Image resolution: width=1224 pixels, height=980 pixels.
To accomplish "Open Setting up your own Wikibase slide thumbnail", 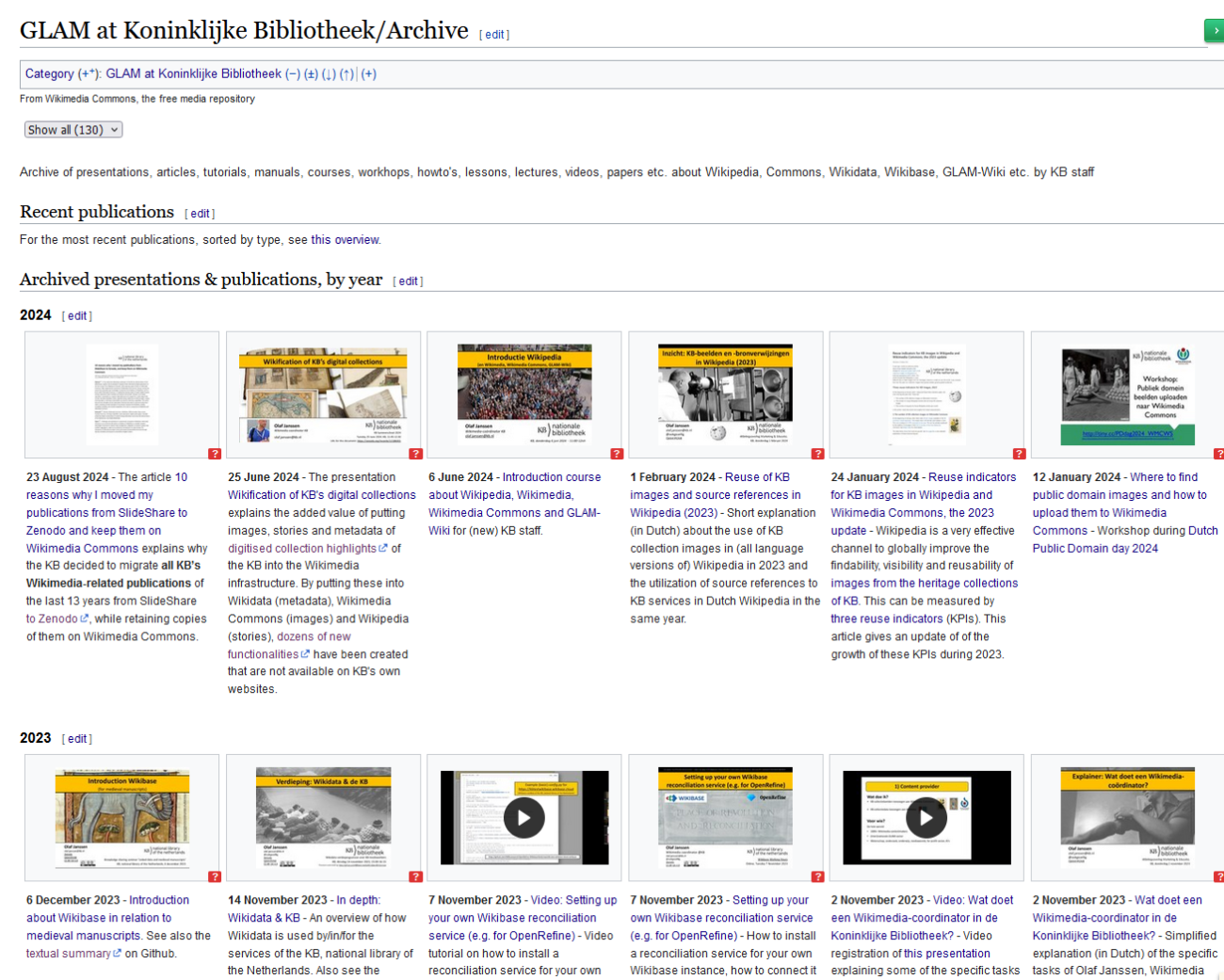I will coord(725,817).
